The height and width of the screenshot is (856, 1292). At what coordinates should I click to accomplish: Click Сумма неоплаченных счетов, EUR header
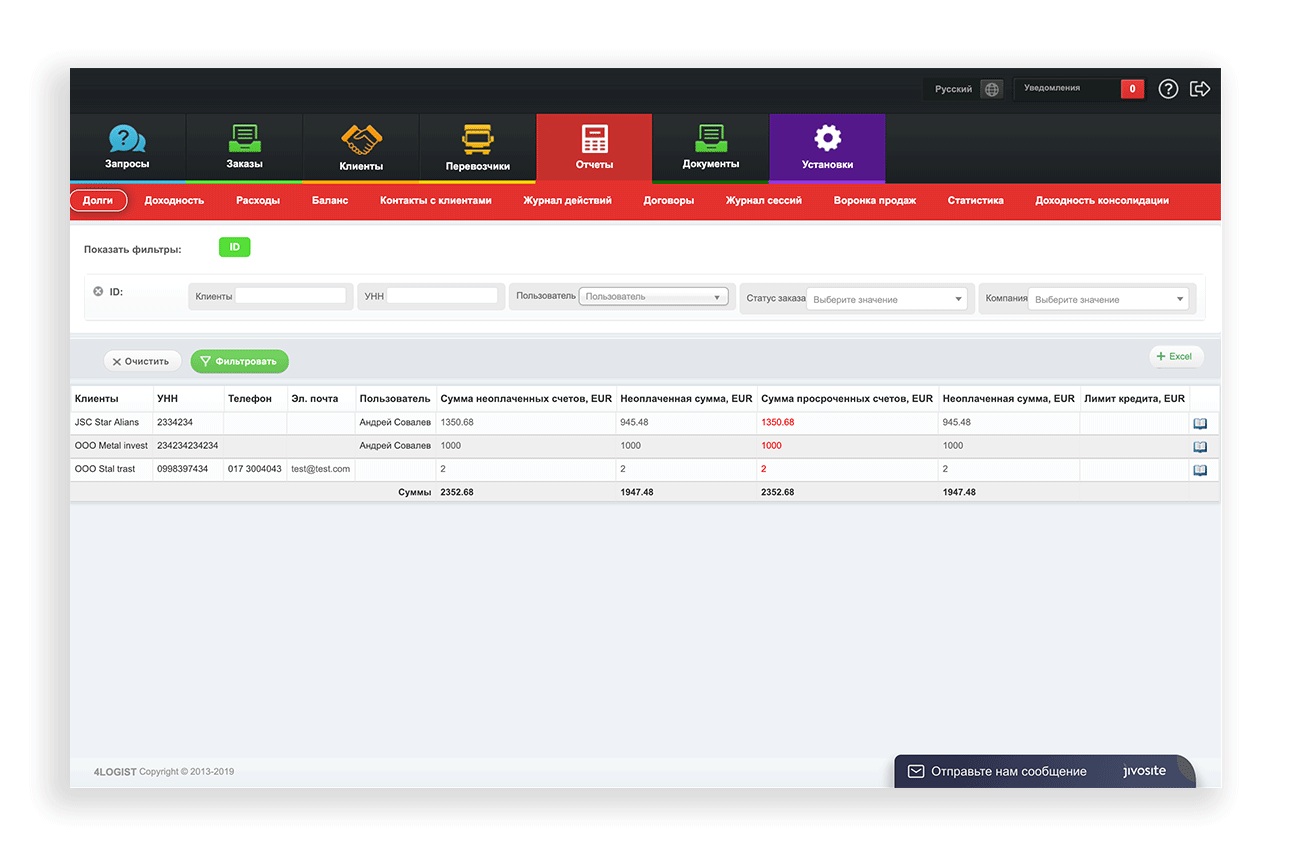point(526,398)
